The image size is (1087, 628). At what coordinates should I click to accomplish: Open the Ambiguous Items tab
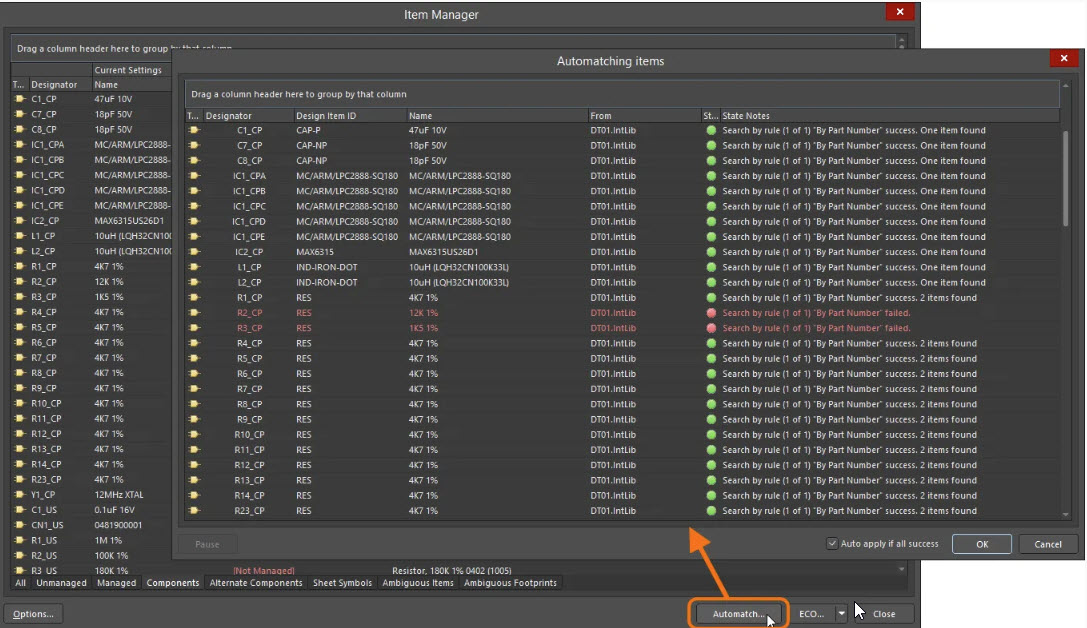click(418, 583)
